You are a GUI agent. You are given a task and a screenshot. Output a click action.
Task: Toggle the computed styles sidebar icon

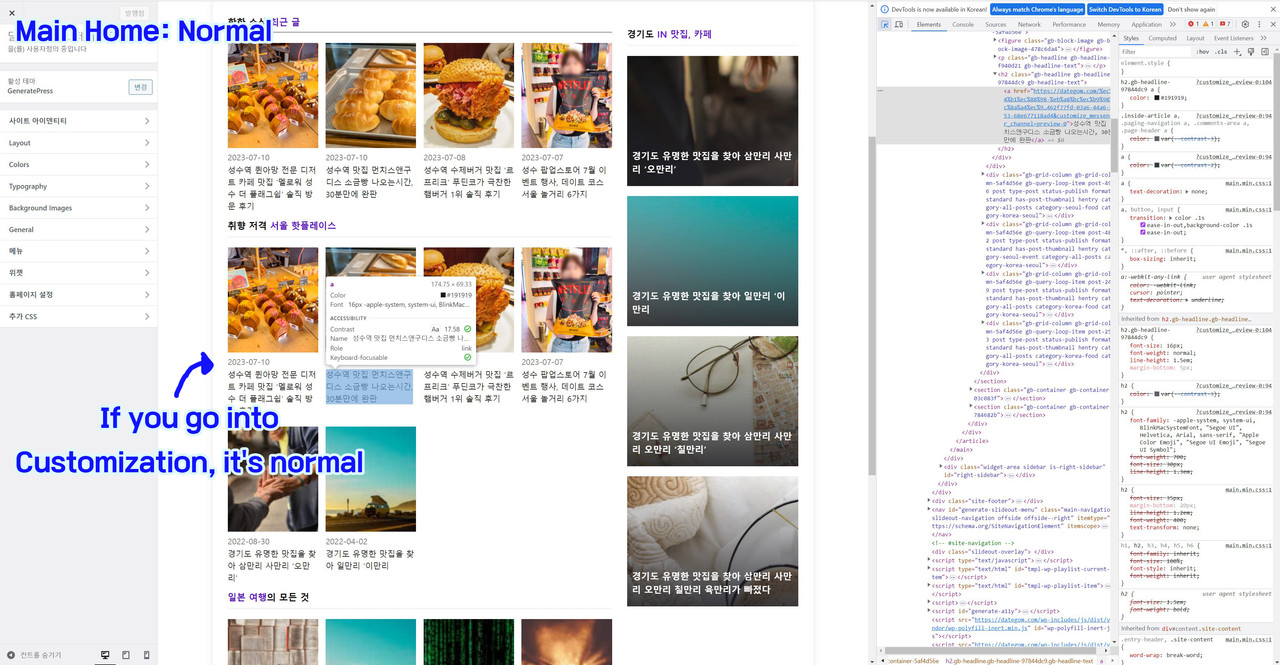tap(1264, 51)
